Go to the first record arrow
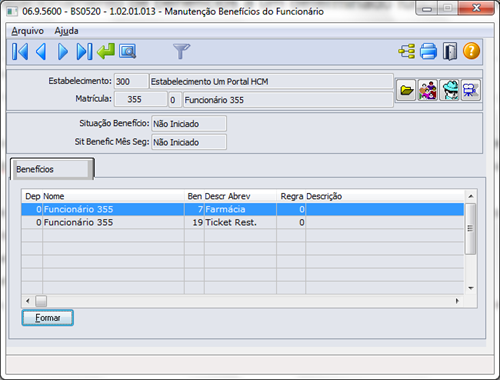 pos(20,52)
